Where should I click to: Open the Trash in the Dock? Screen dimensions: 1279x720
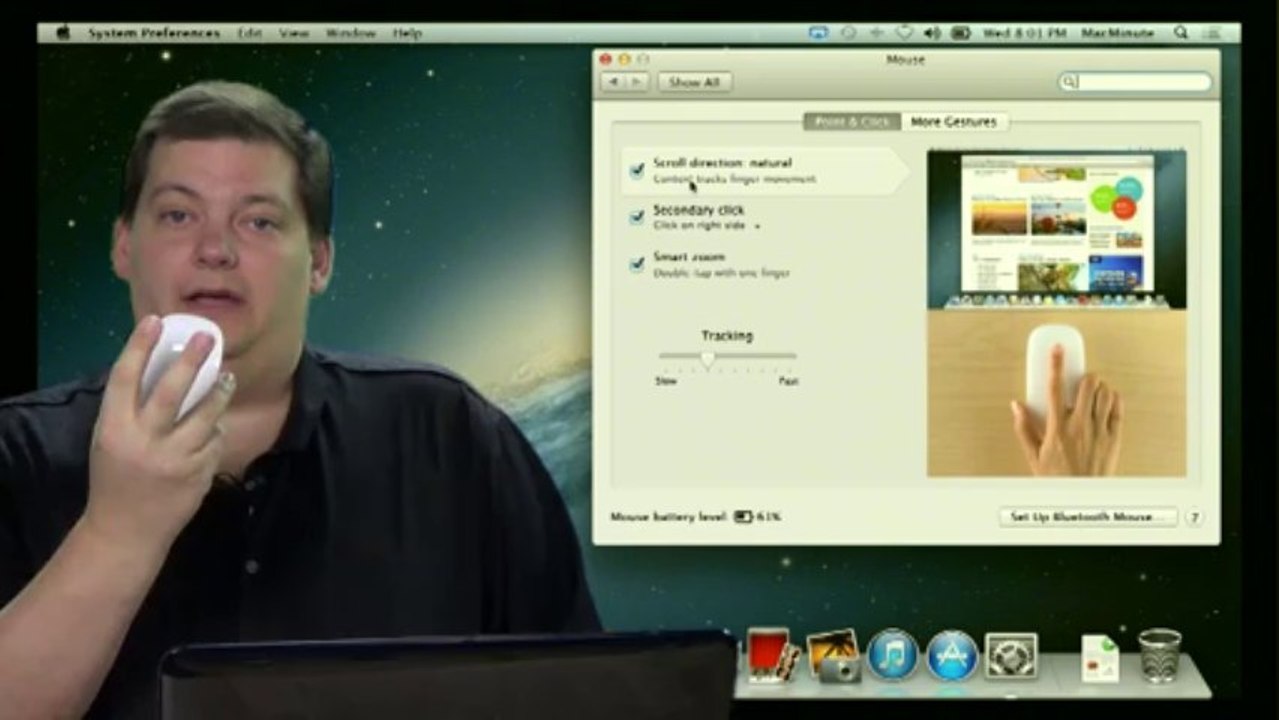(x=1159, y=655)
